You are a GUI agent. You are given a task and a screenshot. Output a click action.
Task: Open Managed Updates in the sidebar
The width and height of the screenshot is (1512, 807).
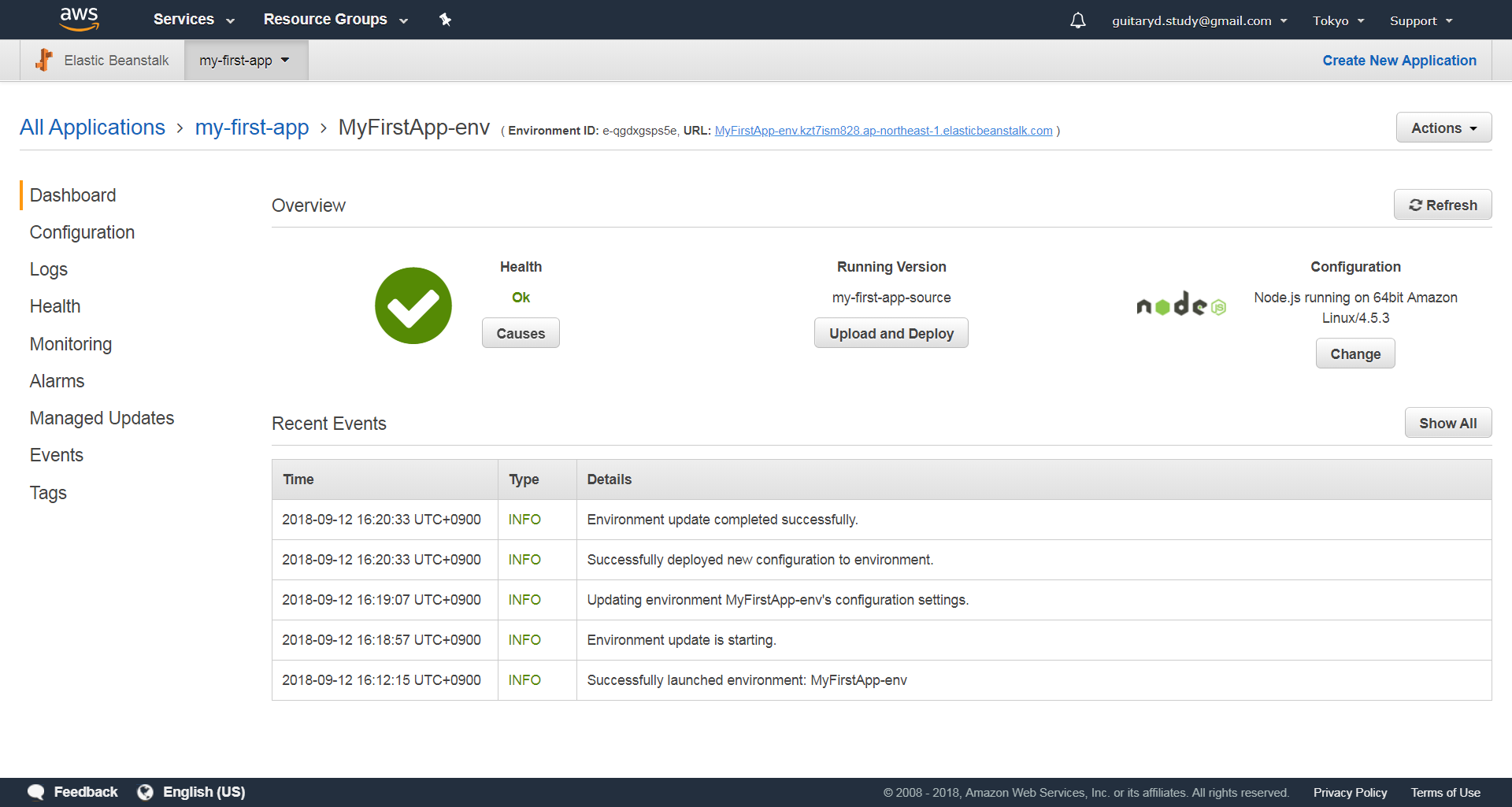(x=102, y=418)
